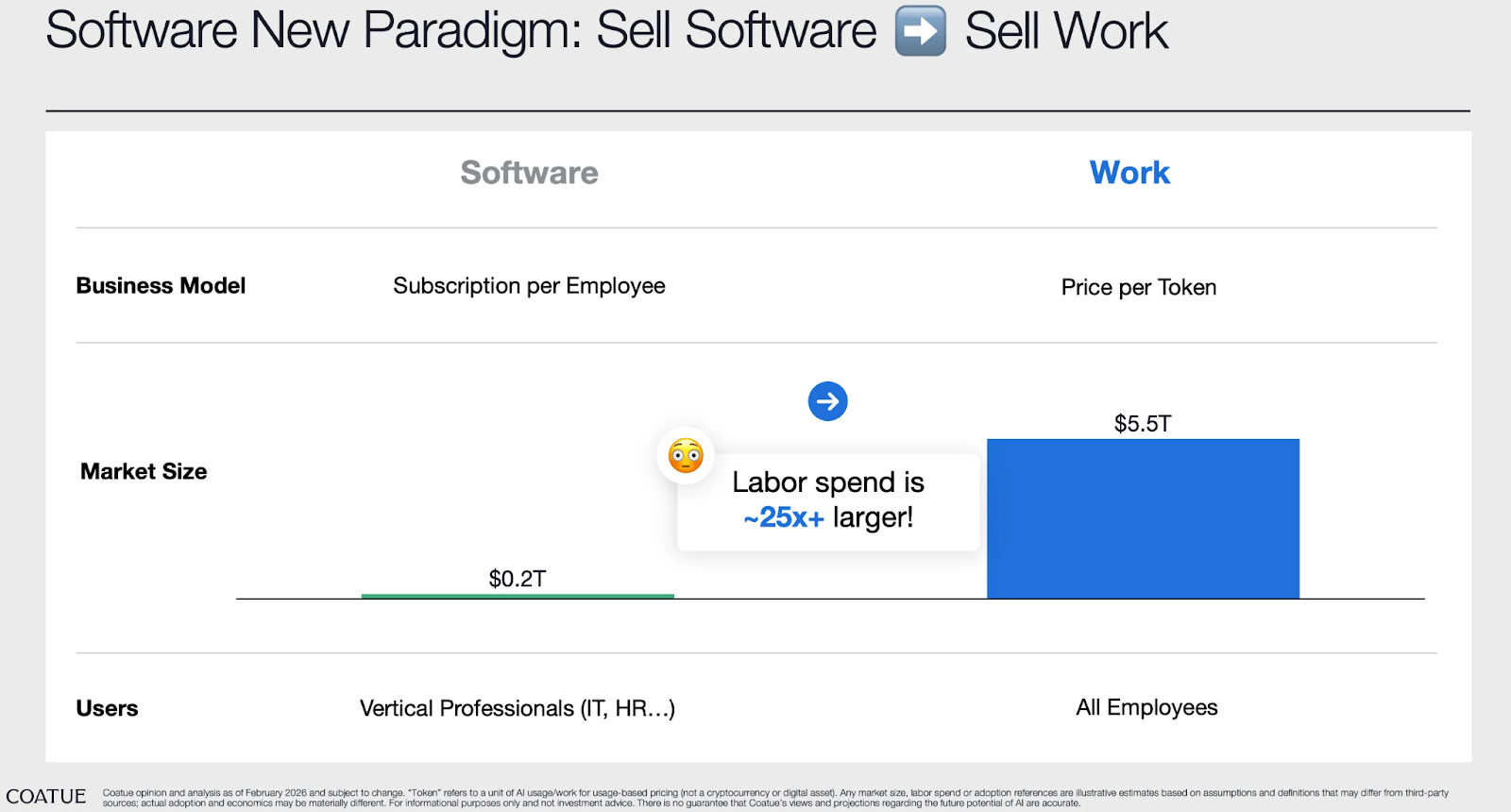Image resolution: width=1511 pixels, height=812 pixels.
Task: Click the $5.5T value label
Action: point(1143,423)
